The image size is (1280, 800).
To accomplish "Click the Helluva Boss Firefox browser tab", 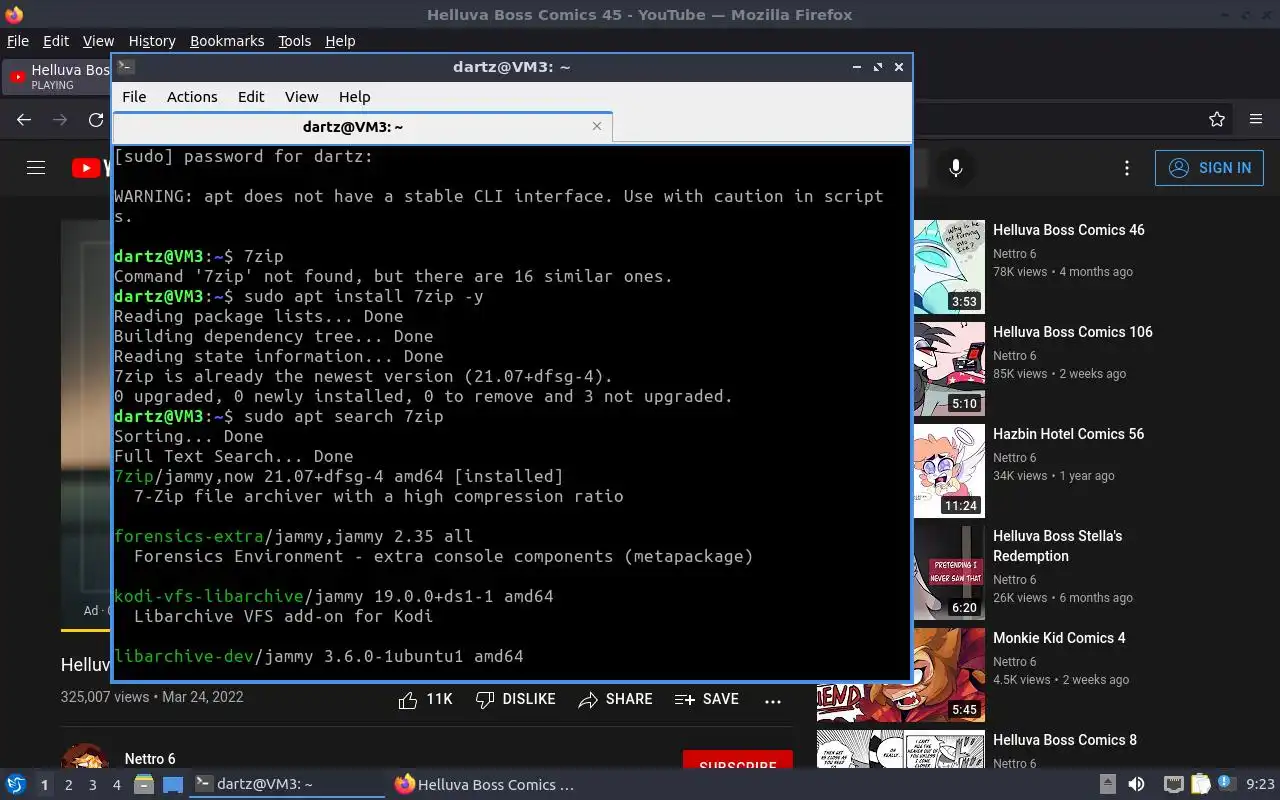I will [x=58, y=77].
